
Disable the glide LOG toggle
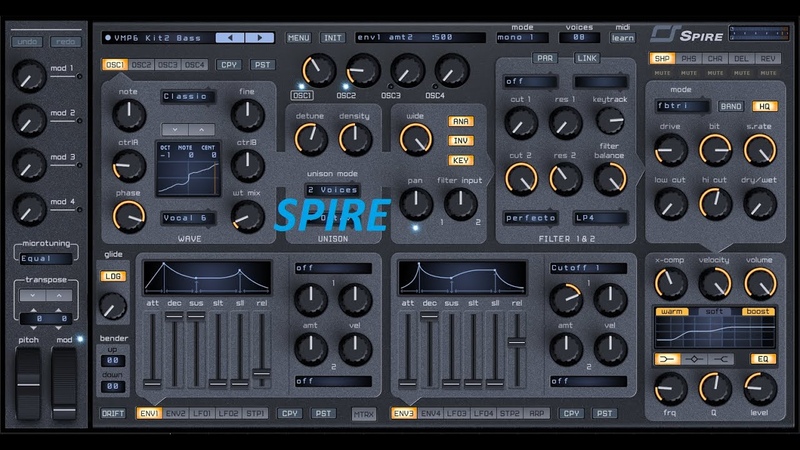click(x=111, y=276)
